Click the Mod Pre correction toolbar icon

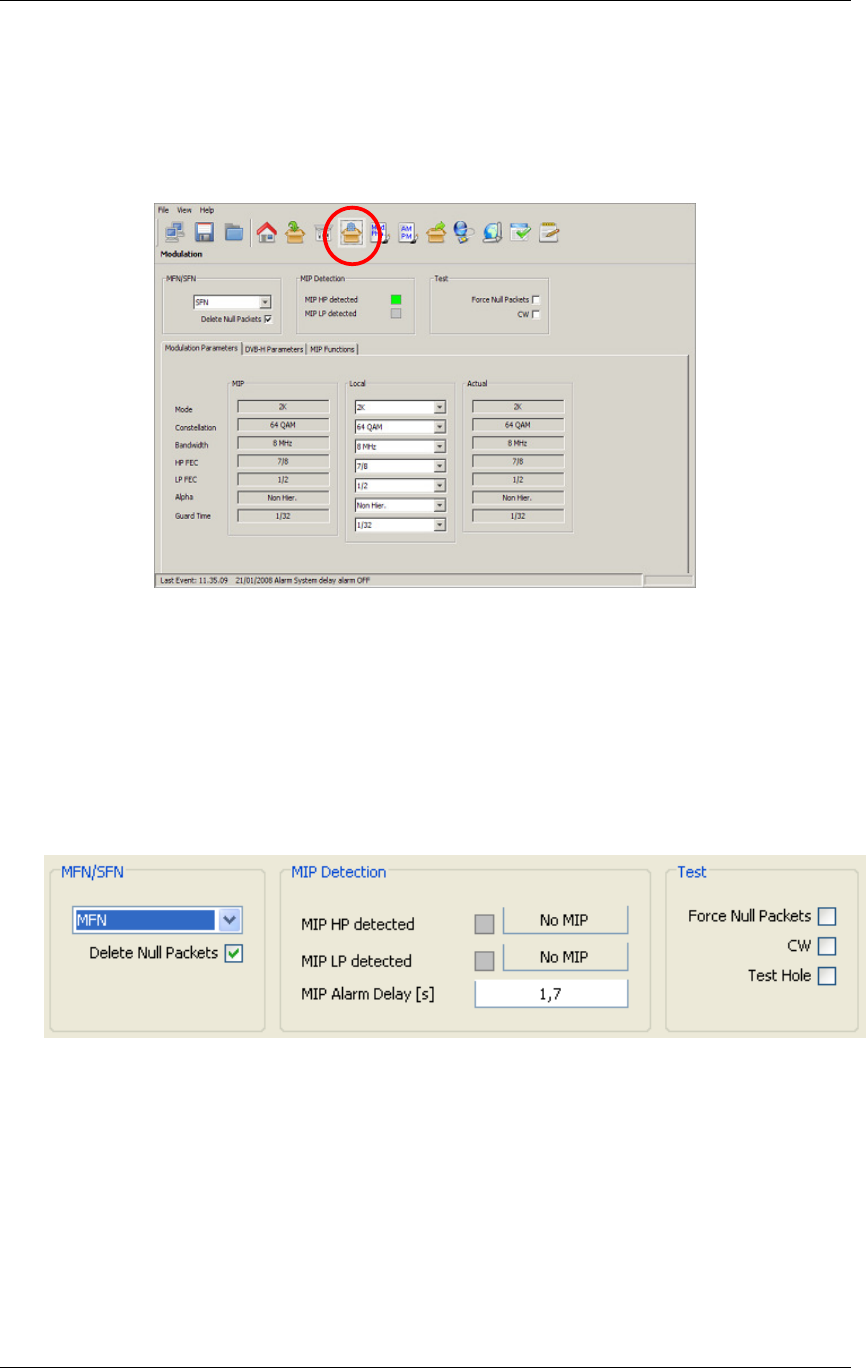379,233
